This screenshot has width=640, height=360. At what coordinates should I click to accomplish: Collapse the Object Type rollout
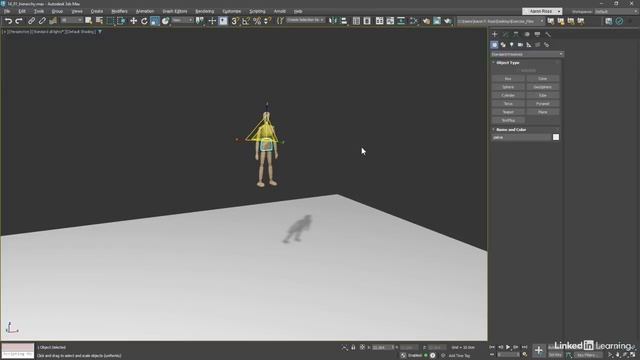[507, 63]
